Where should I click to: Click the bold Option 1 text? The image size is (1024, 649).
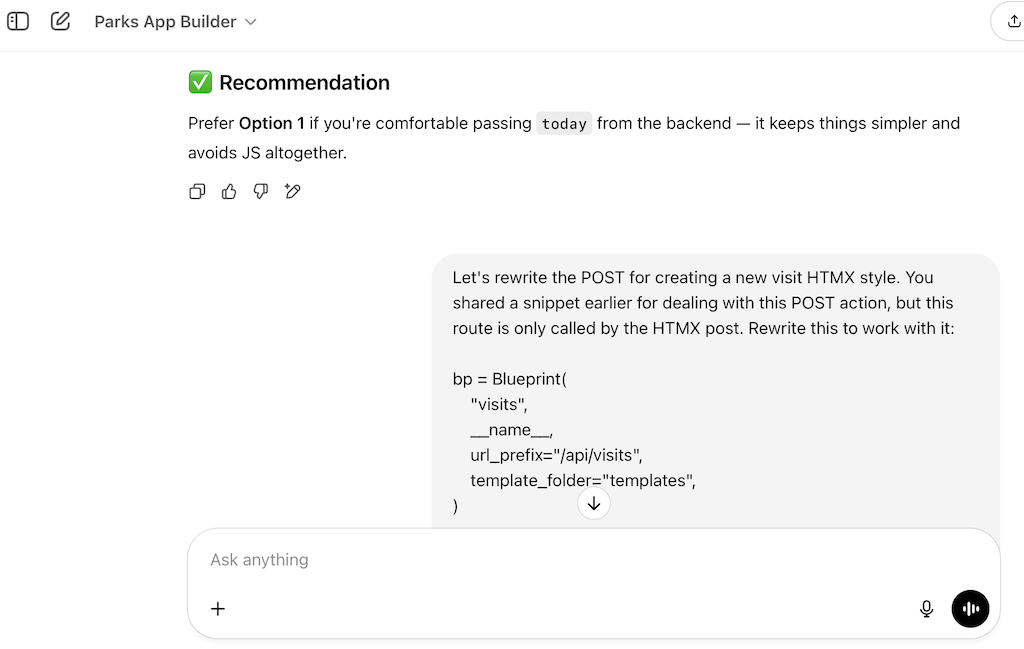pos(272,123)
